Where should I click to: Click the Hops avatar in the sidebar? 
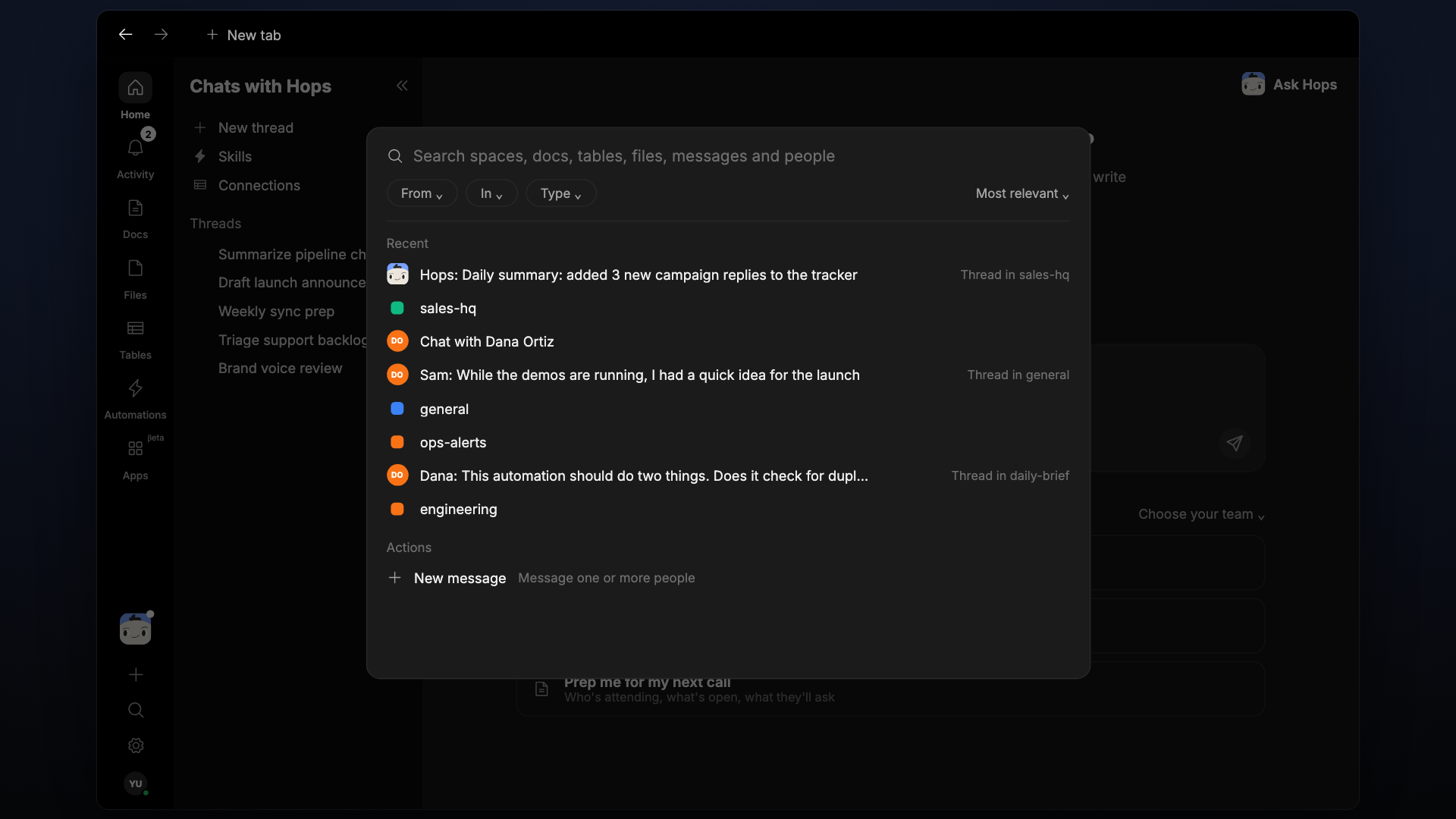pyautogui.click(x=135, y=629)
